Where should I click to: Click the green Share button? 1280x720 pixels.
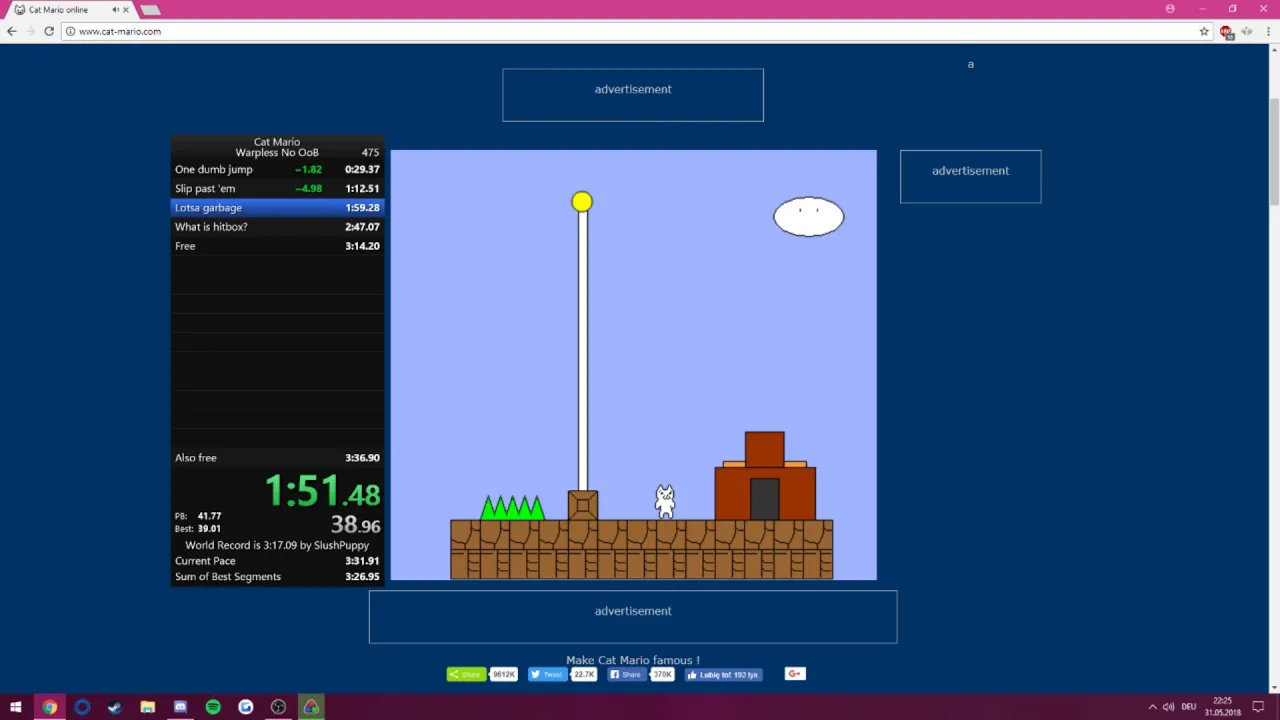point(466,674)
